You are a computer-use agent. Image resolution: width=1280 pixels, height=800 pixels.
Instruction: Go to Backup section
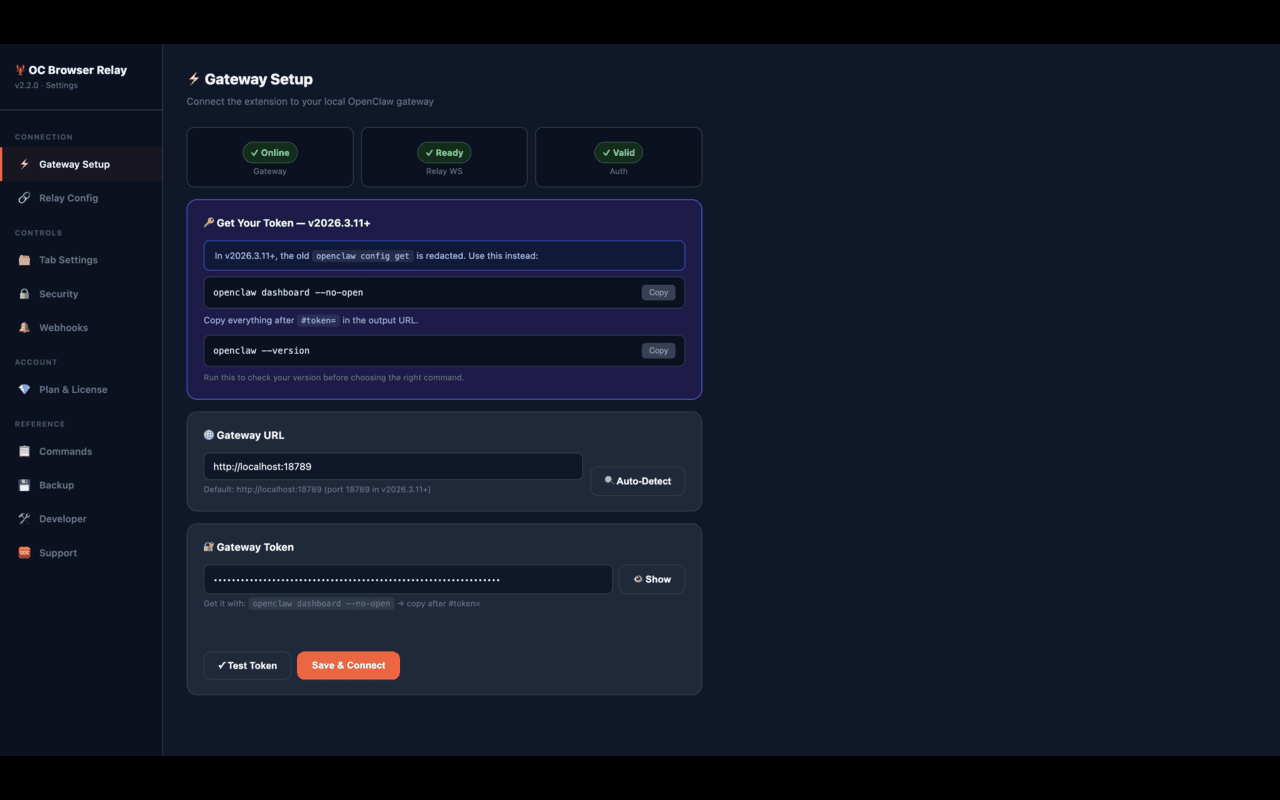click(x=81, y=485)
